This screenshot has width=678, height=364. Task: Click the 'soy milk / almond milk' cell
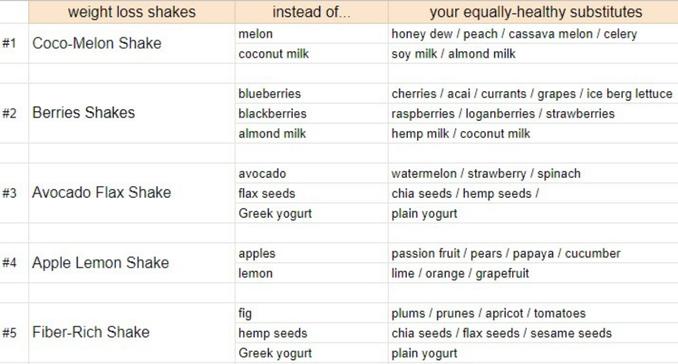pyautogui.click(x=533, y=54)
